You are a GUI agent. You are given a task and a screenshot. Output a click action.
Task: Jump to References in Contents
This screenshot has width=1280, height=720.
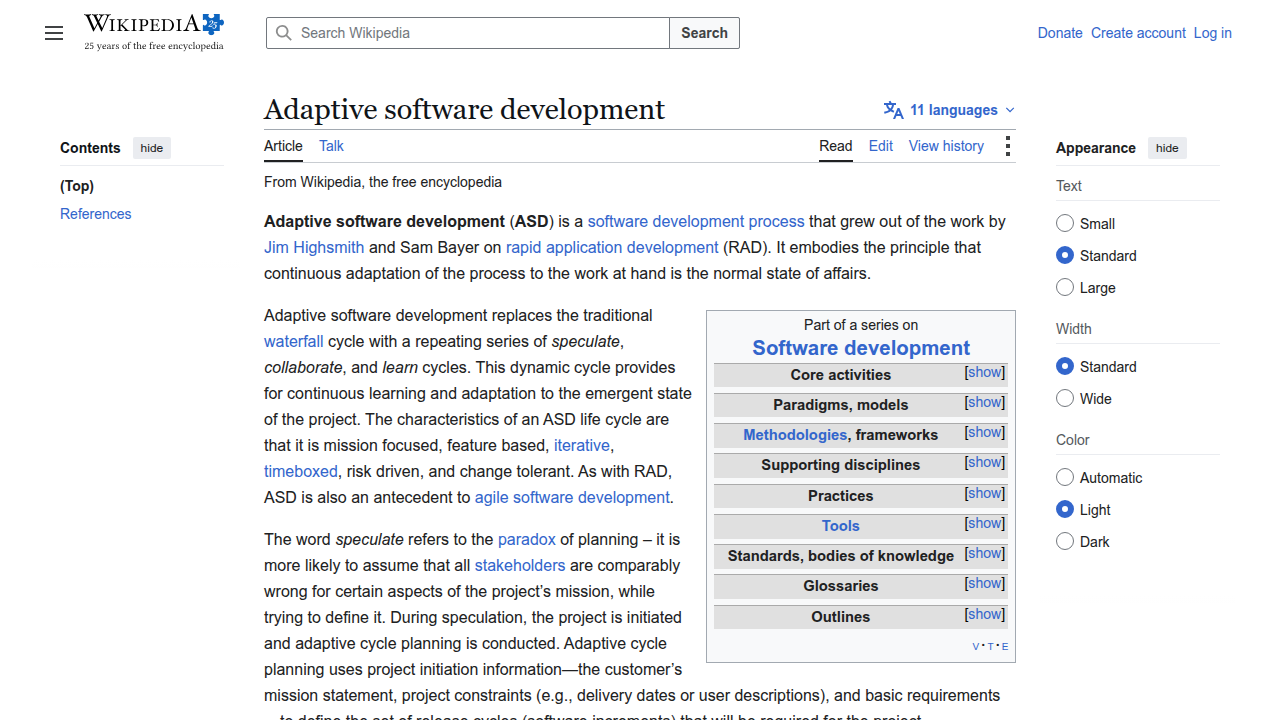96,214
